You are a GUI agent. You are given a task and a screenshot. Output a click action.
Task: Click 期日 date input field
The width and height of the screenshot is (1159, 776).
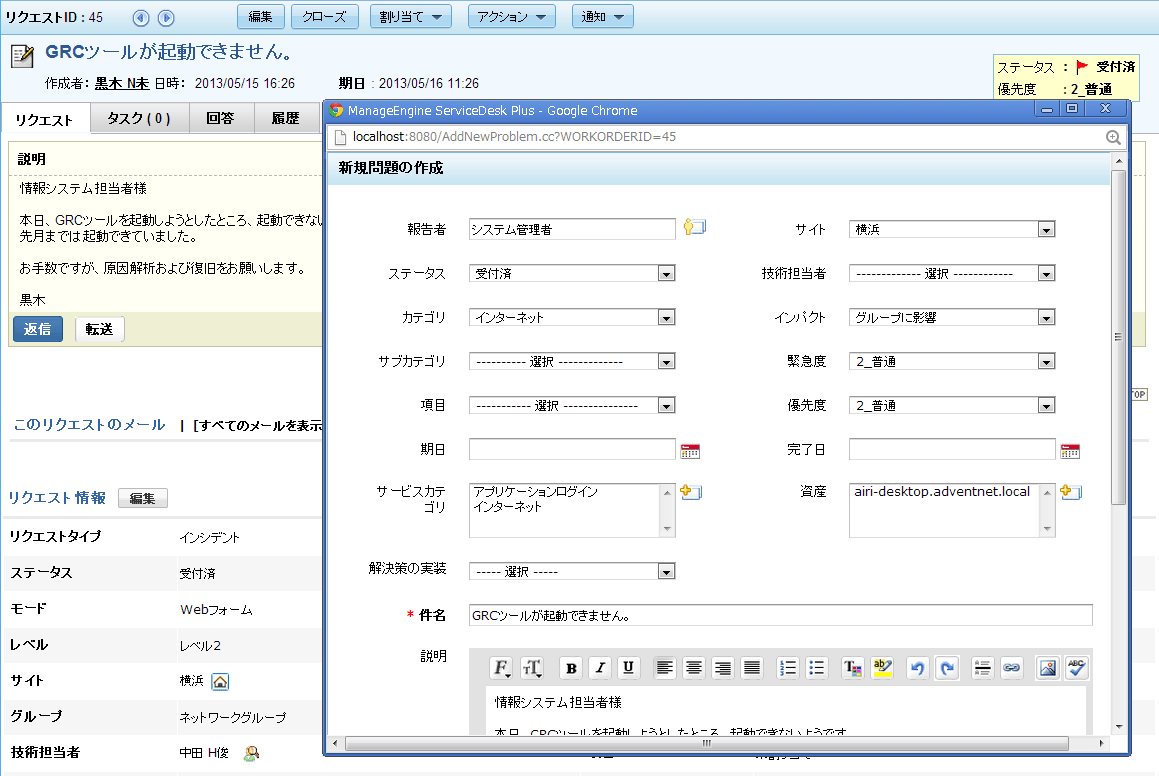572,449
